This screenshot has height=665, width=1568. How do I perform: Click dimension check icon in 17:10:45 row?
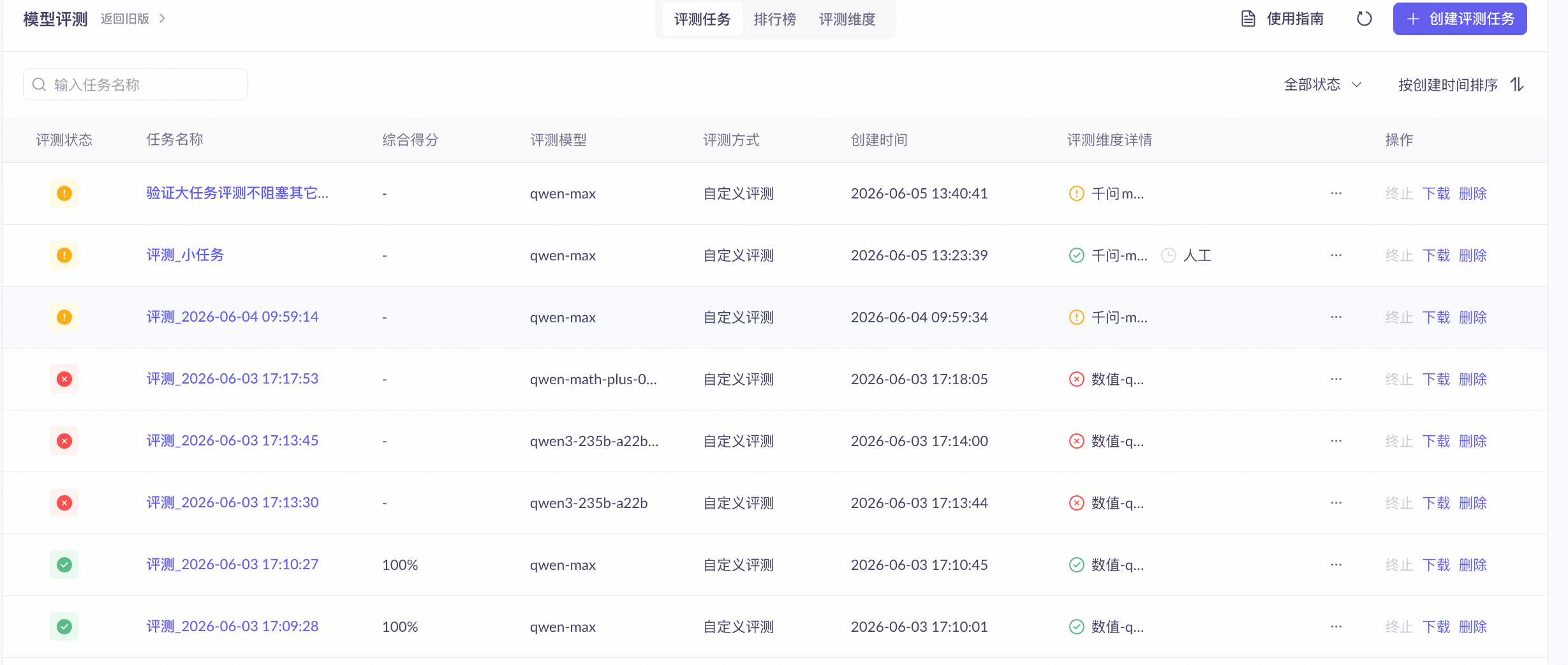tap(1076, 565)
